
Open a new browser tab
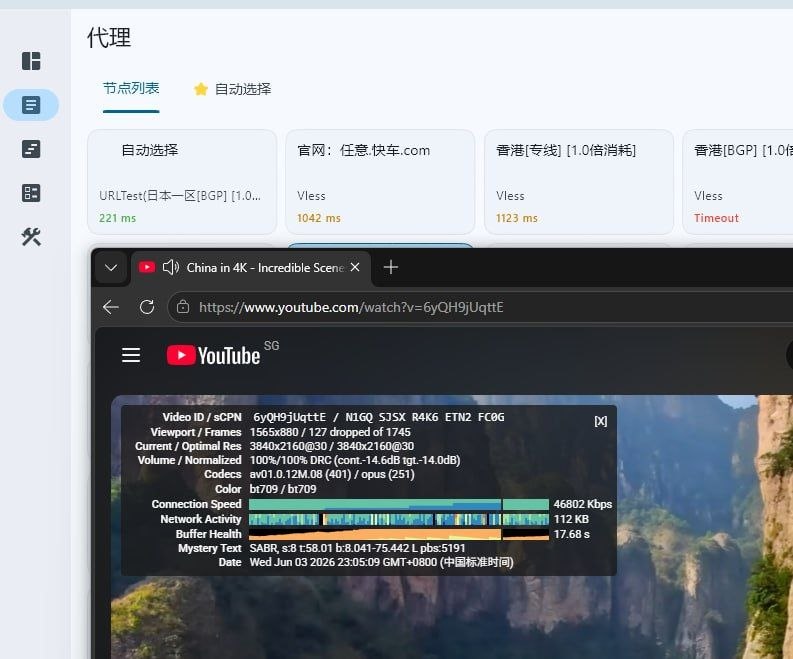click(390, 267)
